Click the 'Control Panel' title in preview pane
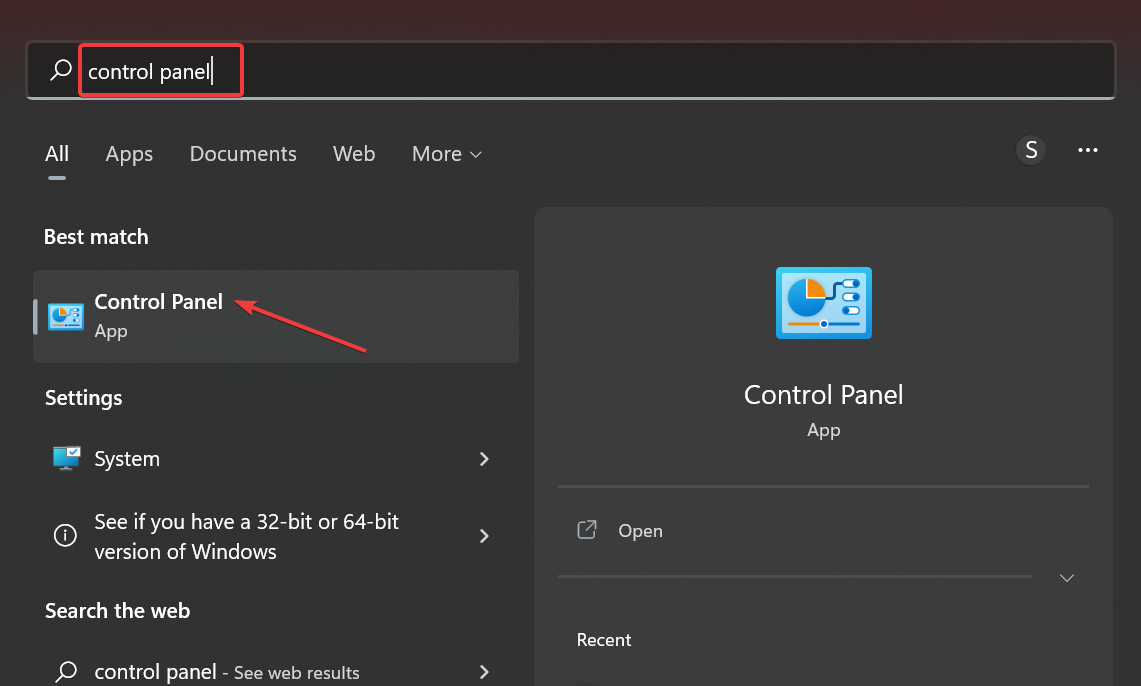Screen dimensions: 1141x686 [x=824, y=395]
